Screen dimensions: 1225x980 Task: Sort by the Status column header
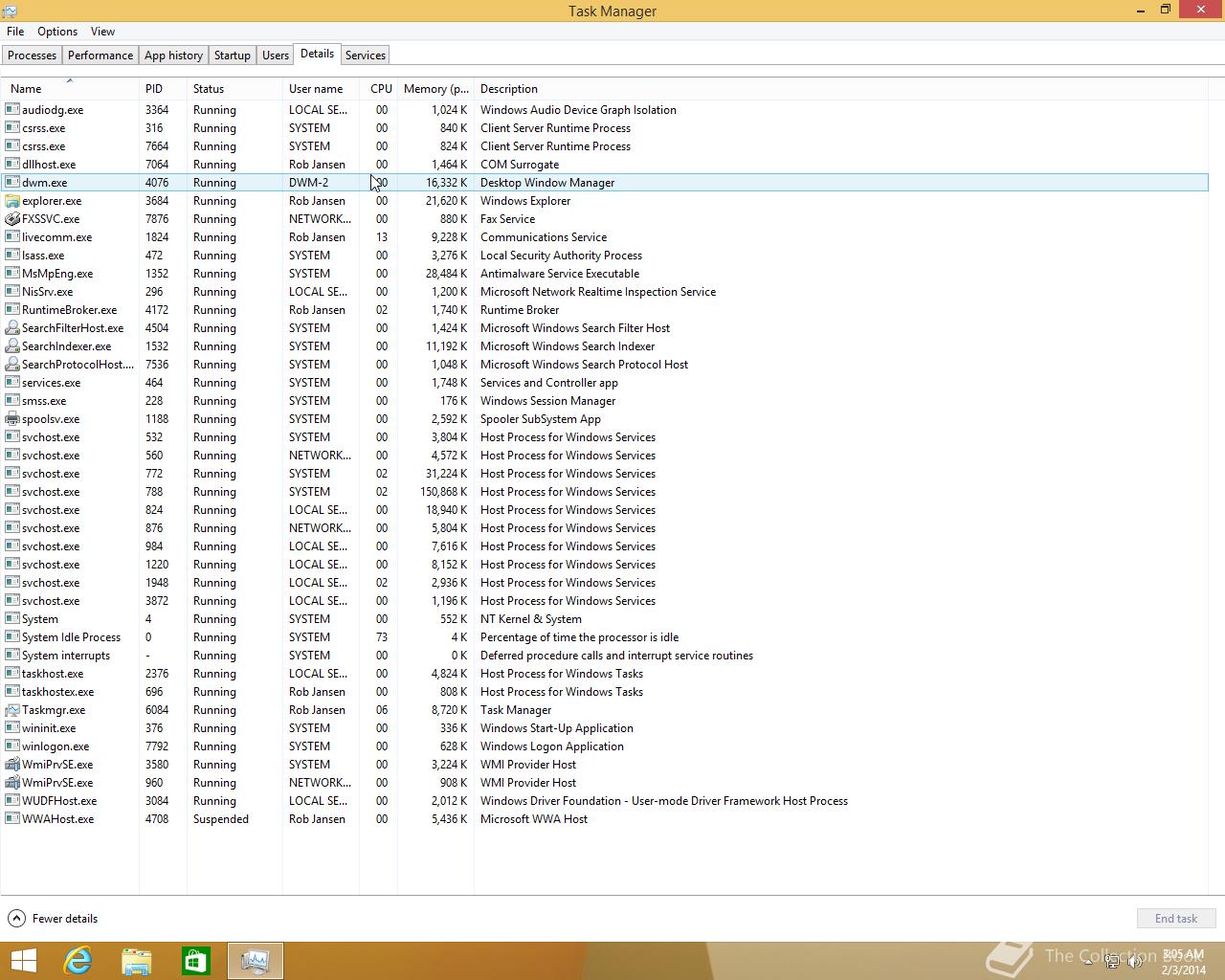[x=234, y=89]
